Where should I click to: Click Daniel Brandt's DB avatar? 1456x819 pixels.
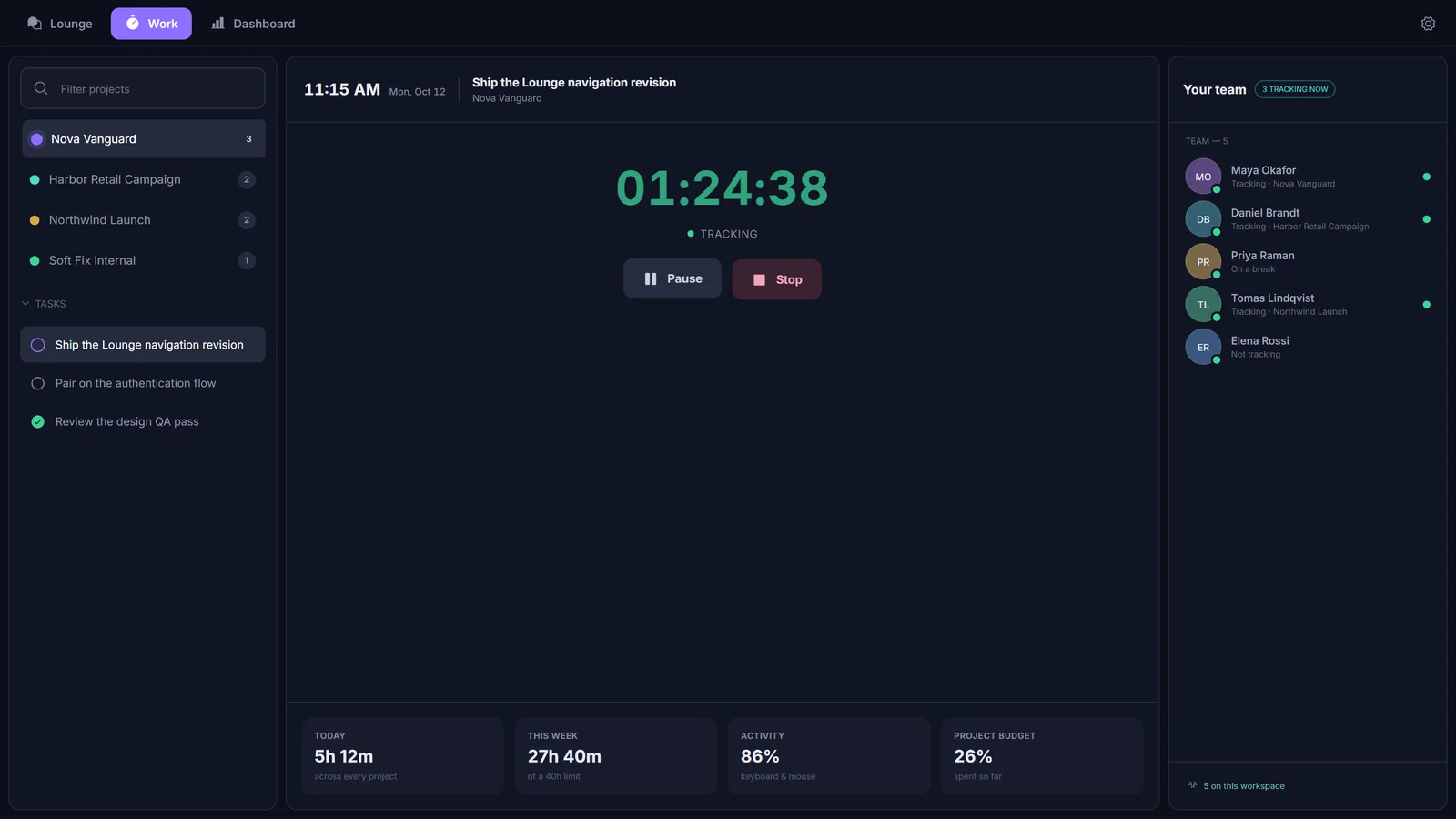point(1203,219)
